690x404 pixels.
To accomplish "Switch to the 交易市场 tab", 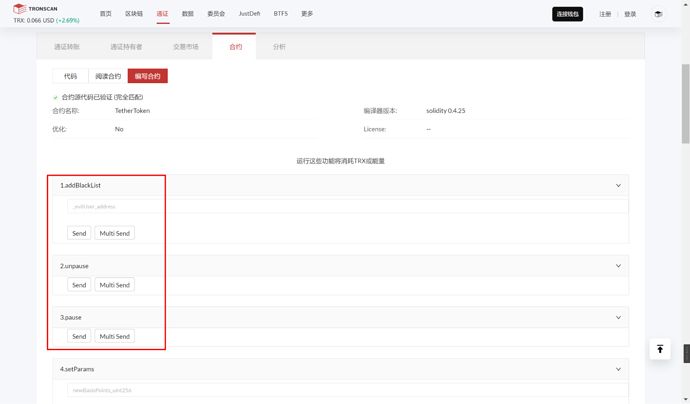I will click(x=186, y=47).
